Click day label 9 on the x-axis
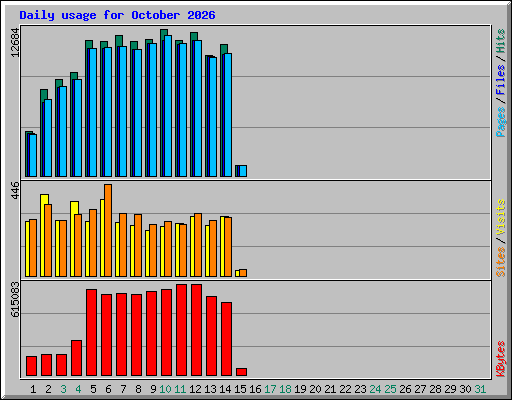The height and width of the screenshot is (400, 512). pyautogui.click(x=153, y=389)
